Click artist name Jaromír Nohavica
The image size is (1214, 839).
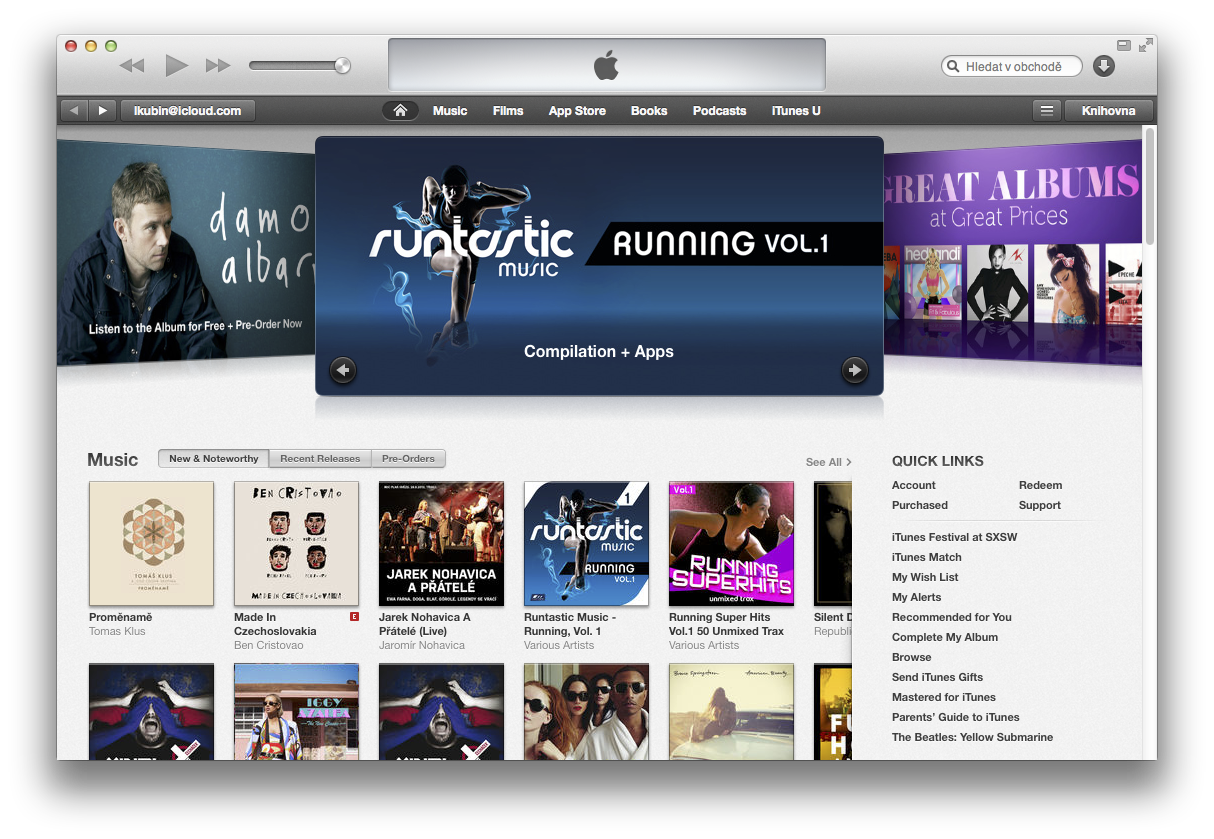pos(422,646)
